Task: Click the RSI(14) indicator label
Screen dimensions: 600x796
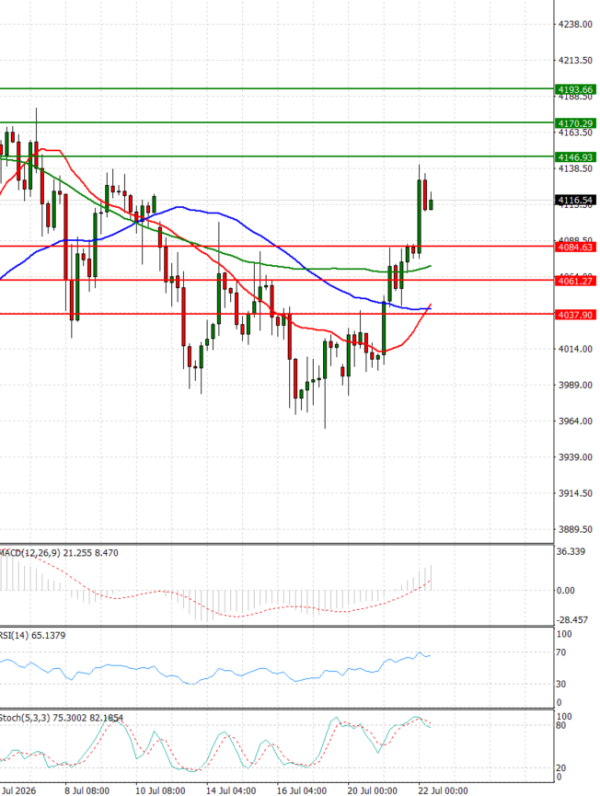Action: point(14,635)
